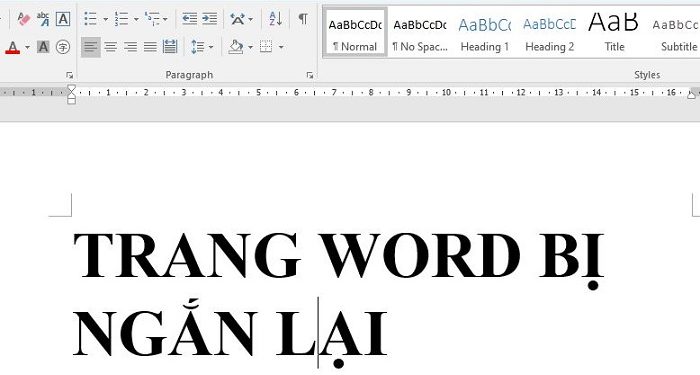
Task: Open the Enclose Characters tool
Action: 63,47
